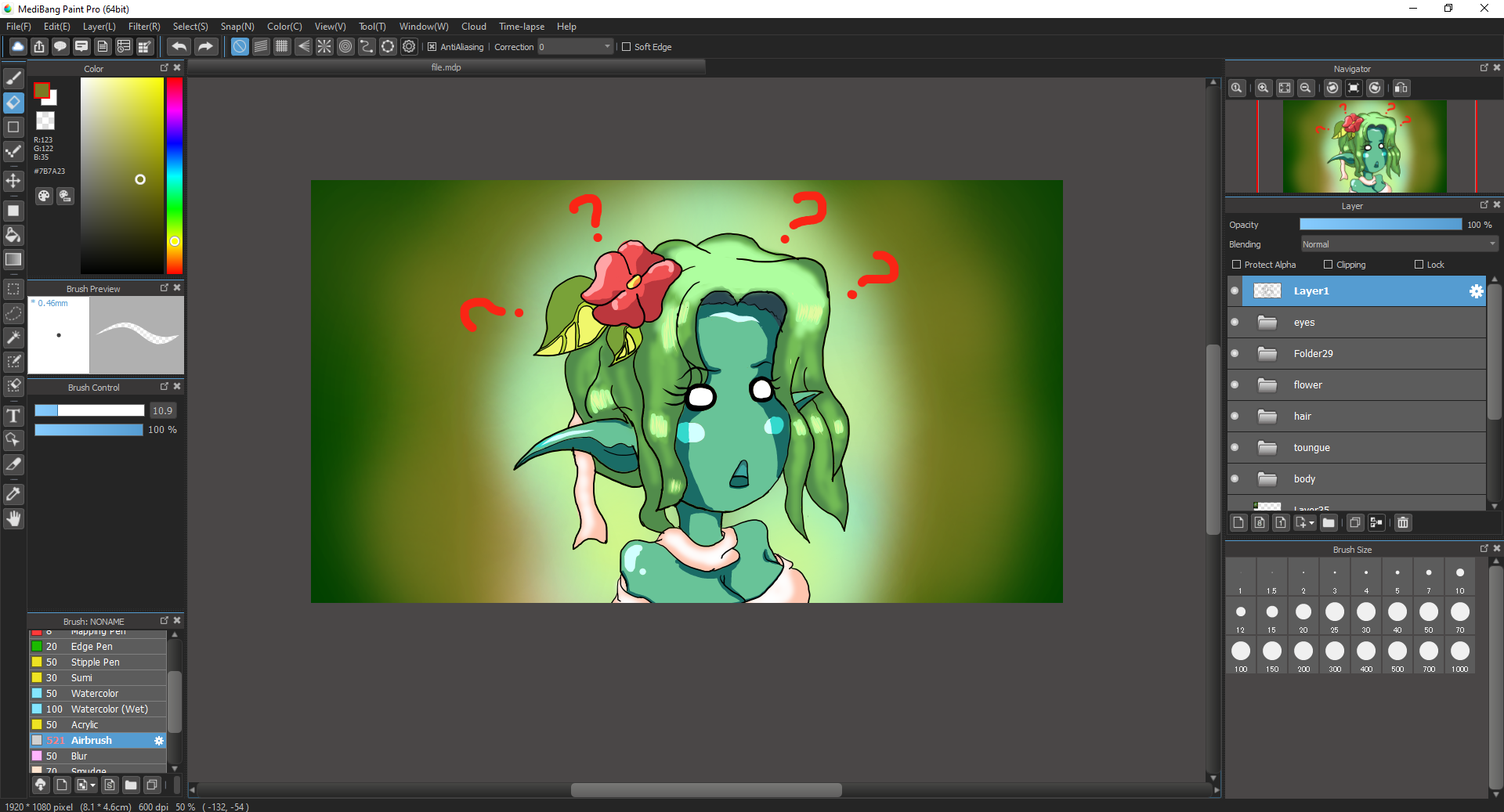Enable Soft Edge checkbox
The image size is (1504, 812).
(626, 47)
